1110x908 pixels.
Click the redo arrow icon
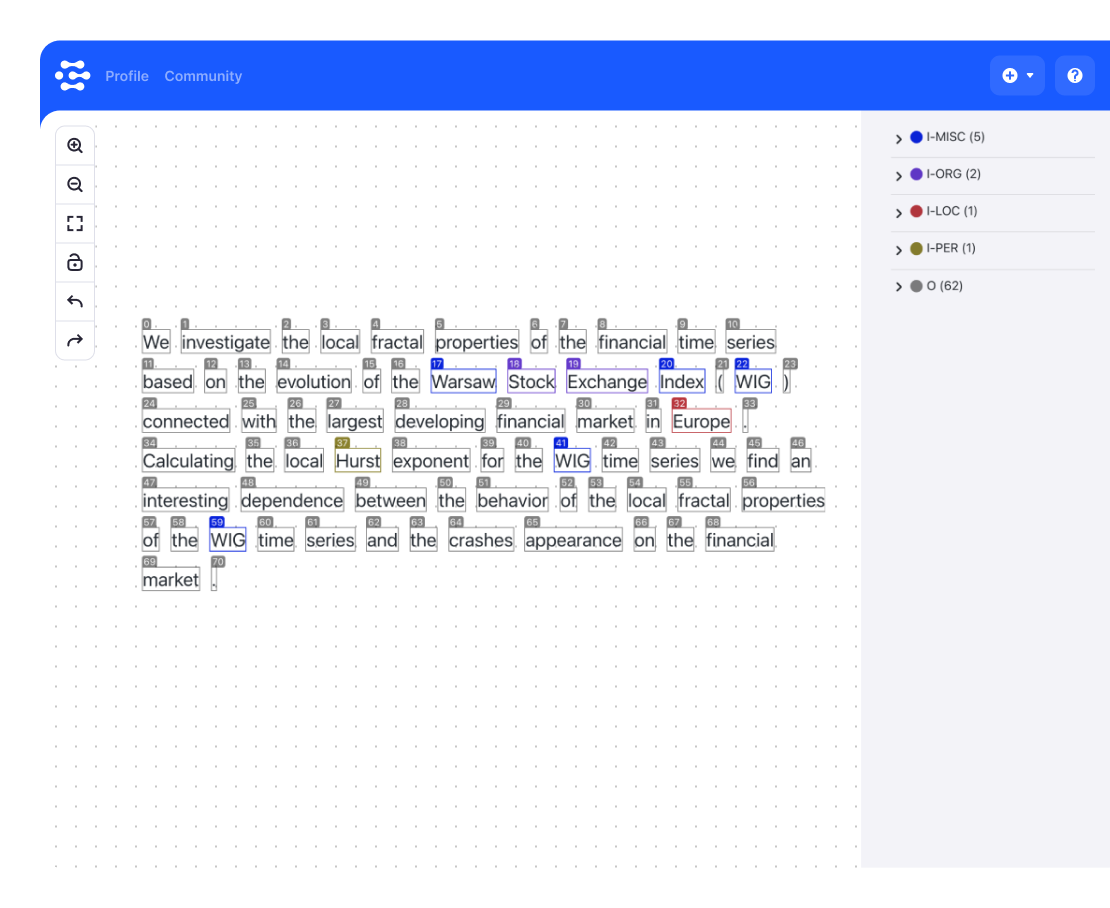75,341
